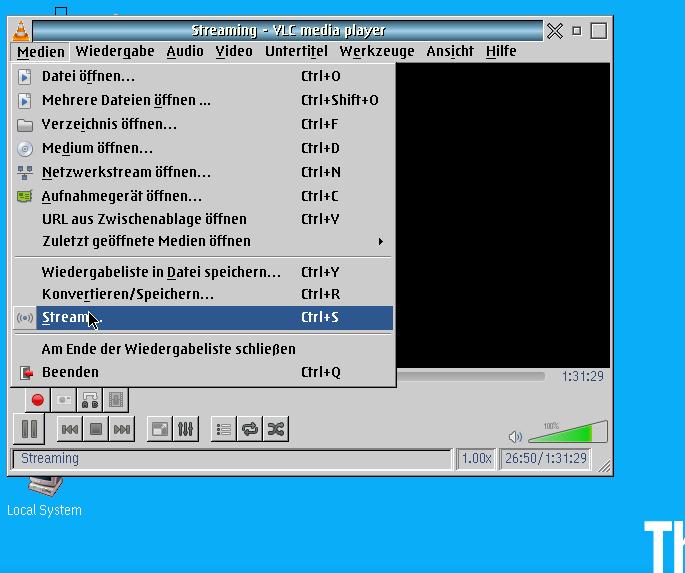Open the Hilfe menu
This screenshot has width=685, height=573.
[x=501, y=52]
